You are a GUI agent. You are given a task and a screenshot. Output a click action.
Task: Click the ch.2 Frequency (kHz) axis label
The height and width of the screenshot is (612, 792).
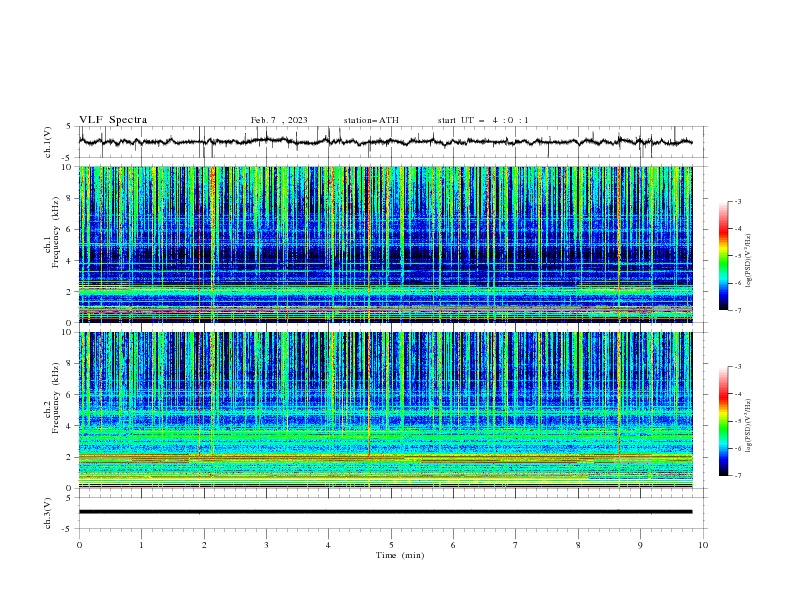[52, 397]
